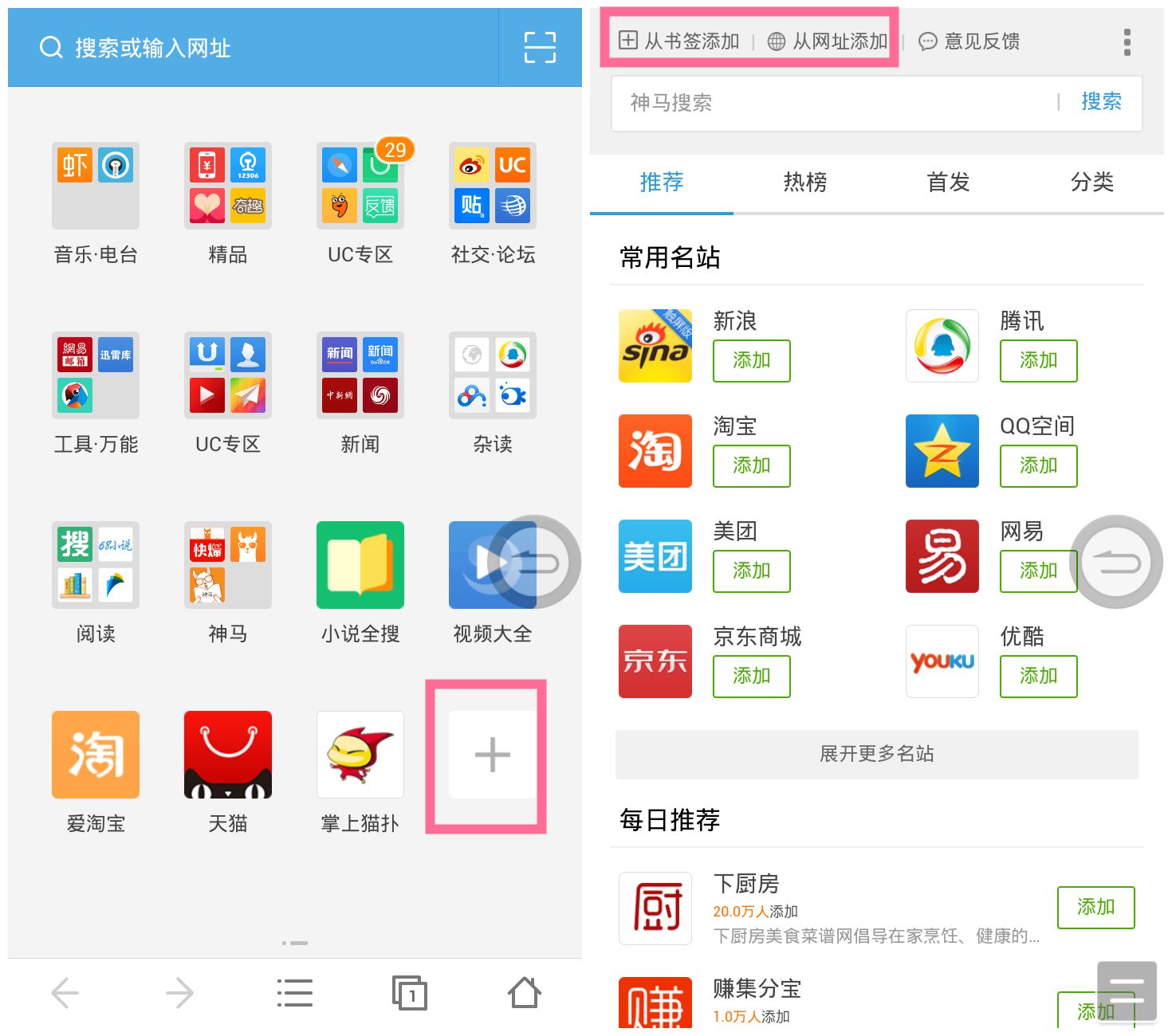Launch the 小说全搜 app icon
Viewport: 1172px width, 1036px height.
click(x=360, y=565)
